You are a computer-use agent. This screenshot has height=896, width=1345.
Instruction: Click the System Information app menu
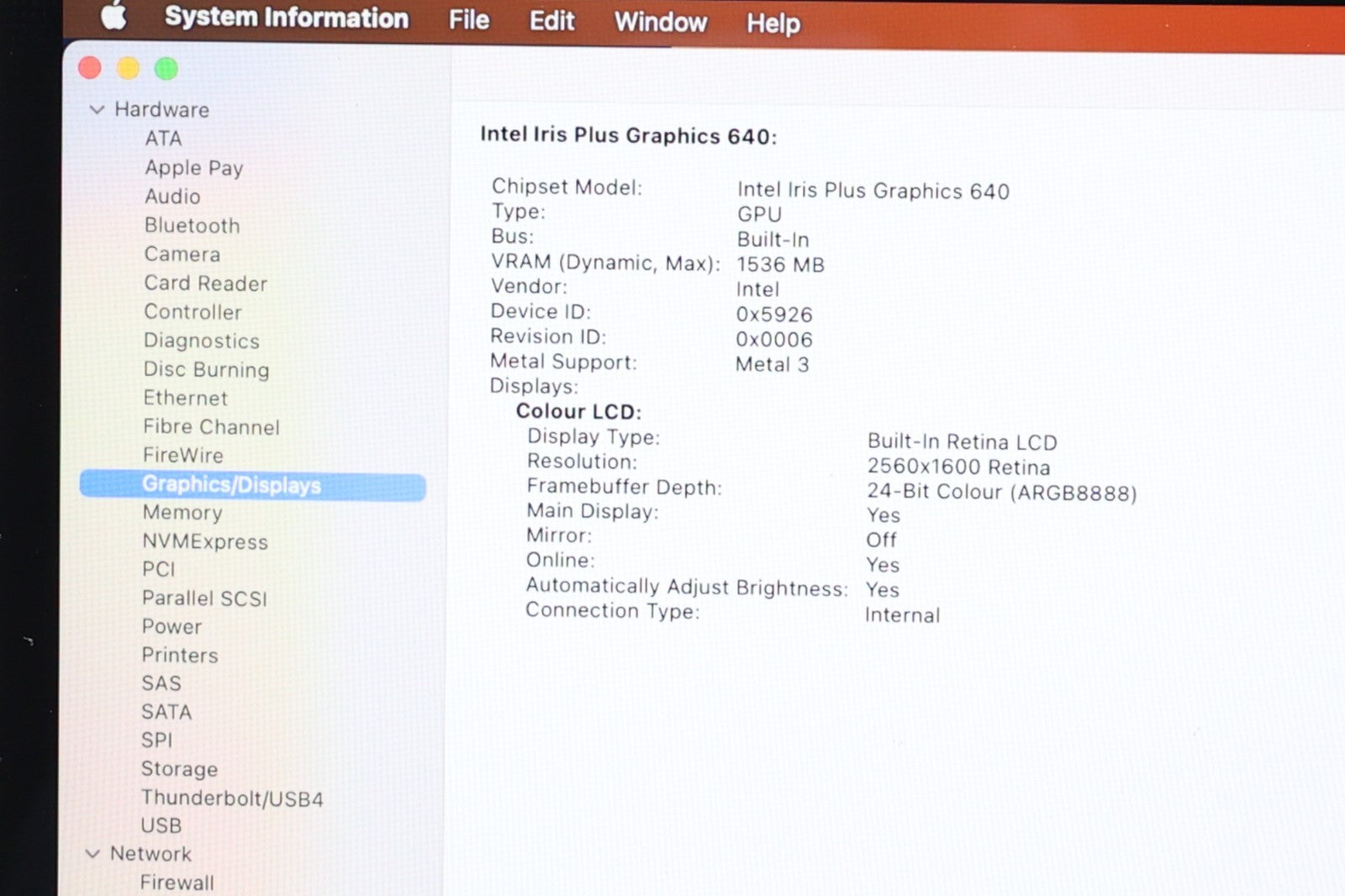286,18
